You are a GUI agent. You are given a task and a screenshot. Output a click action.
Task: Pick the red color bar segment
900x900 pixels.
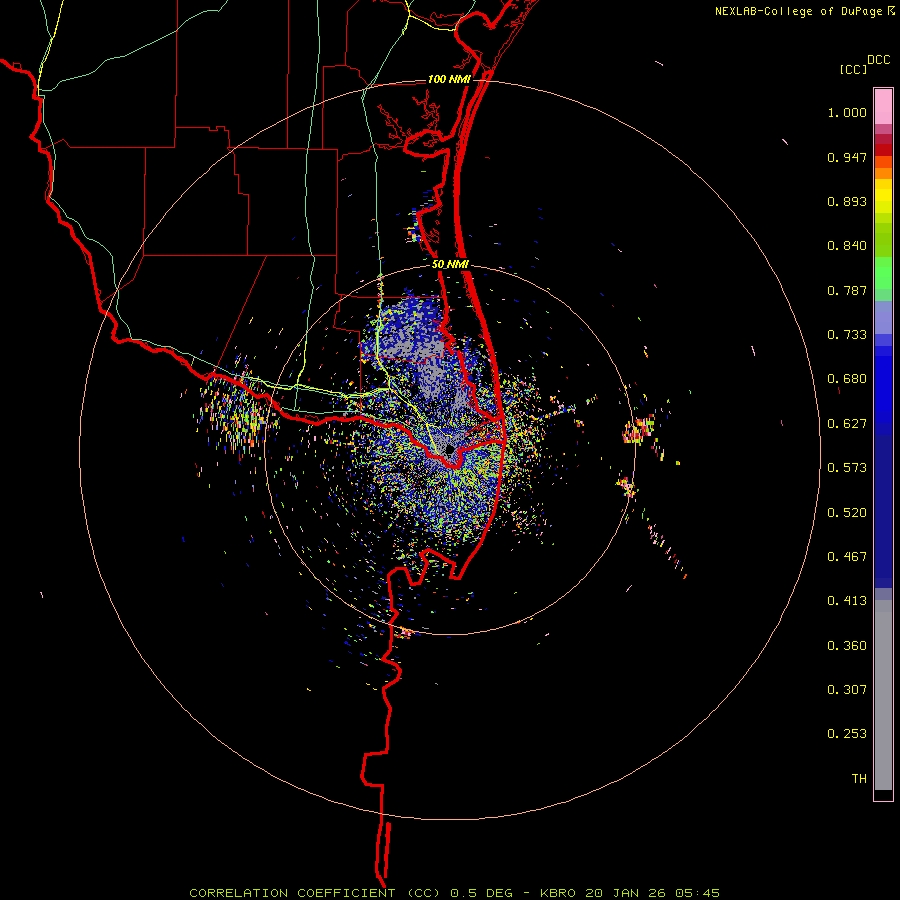[x=883, y=150]
